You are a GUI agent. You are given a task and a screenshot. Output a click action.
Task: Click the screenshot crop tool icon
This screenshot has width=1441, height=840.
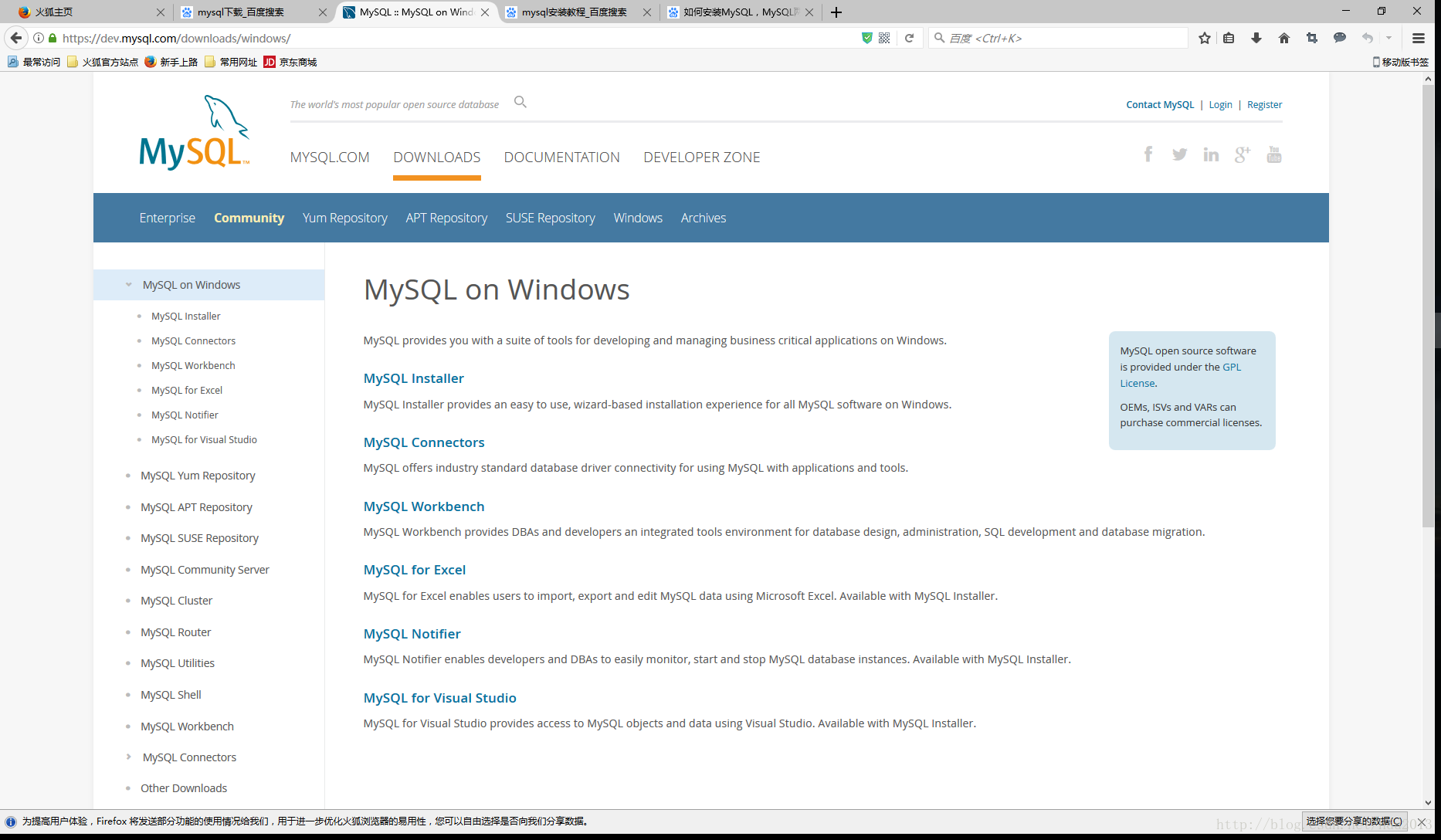[1312, 38]
